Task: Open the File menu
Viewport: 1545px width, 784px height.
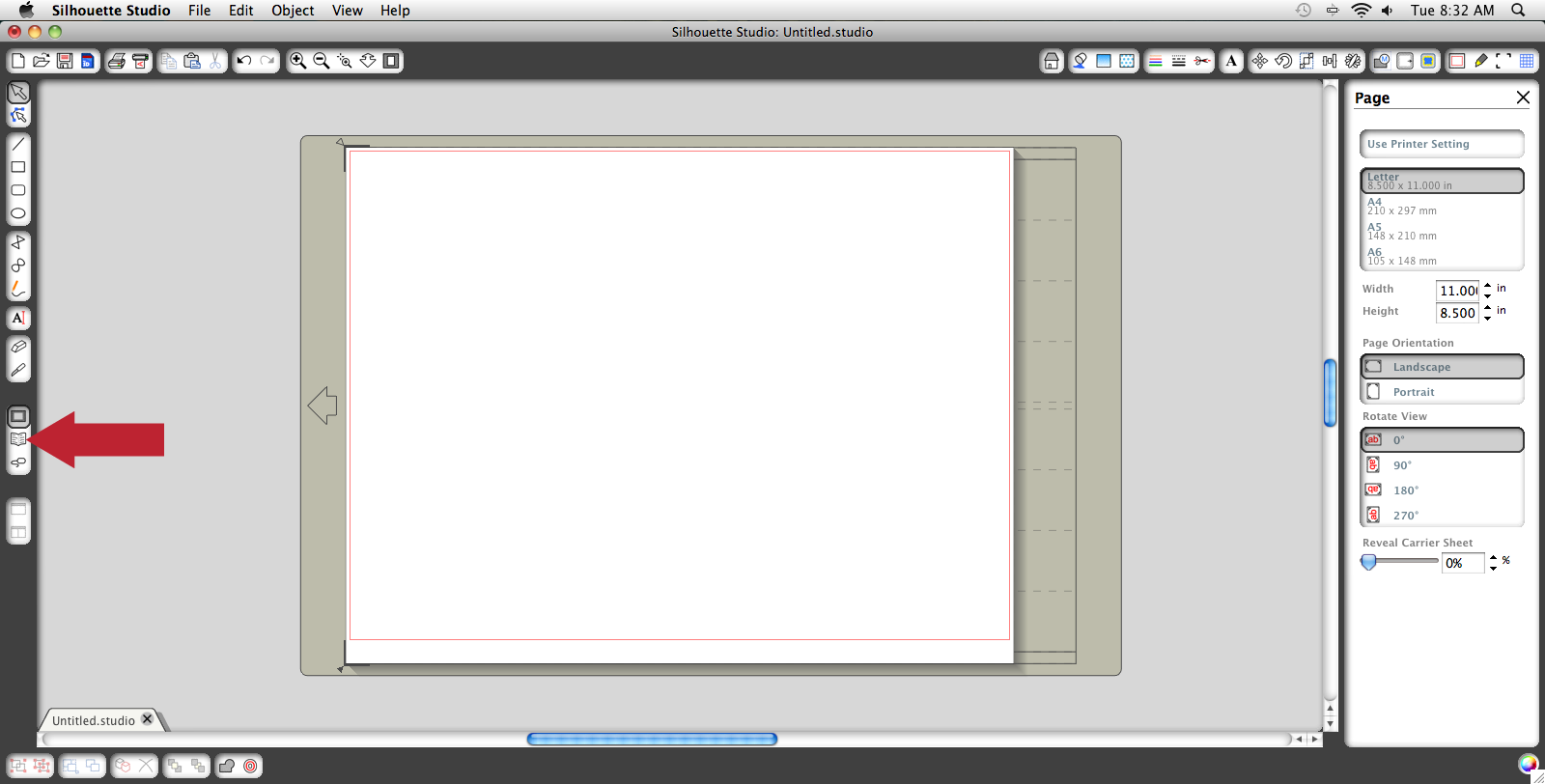Action: 200,11
